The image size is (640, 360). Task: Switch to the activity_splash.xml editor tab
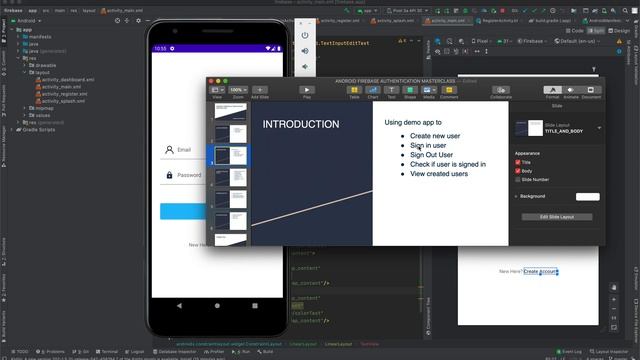point(393,21)
